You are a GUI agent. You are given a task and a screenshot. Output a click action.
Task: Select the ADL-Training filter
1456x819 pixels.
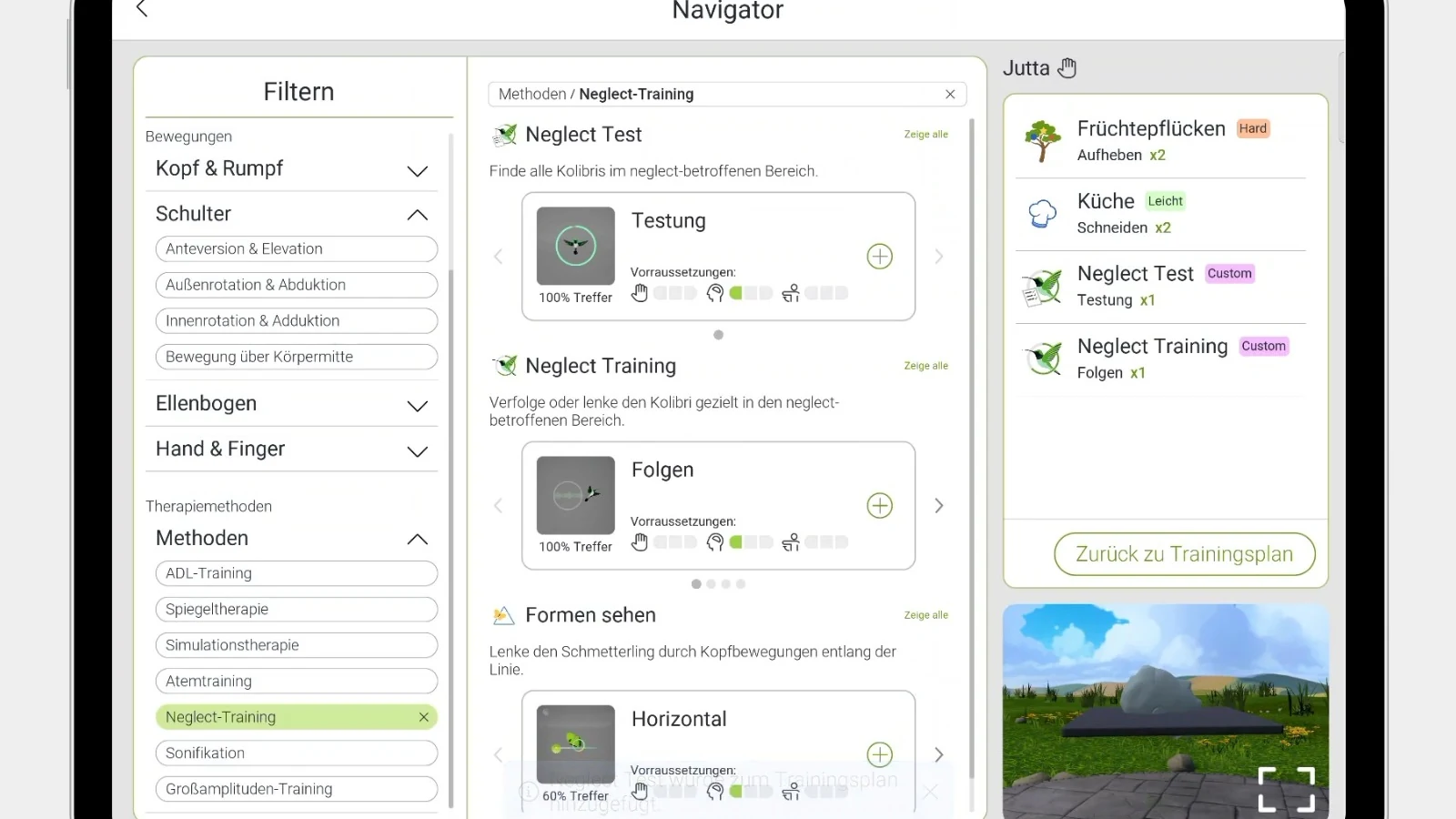297,573
